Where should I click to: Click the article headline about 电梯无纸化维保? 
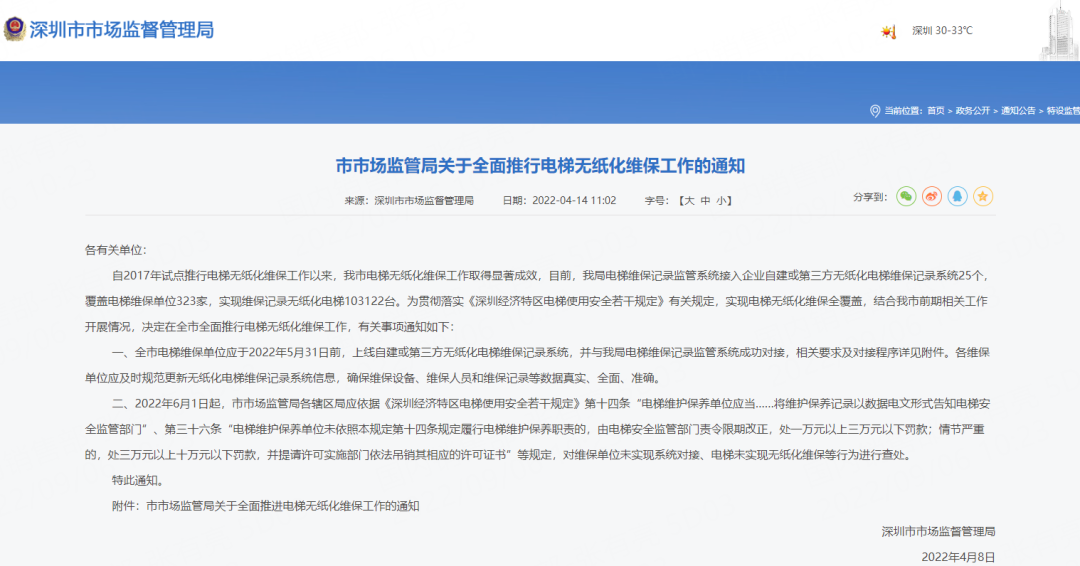[540, 165]
